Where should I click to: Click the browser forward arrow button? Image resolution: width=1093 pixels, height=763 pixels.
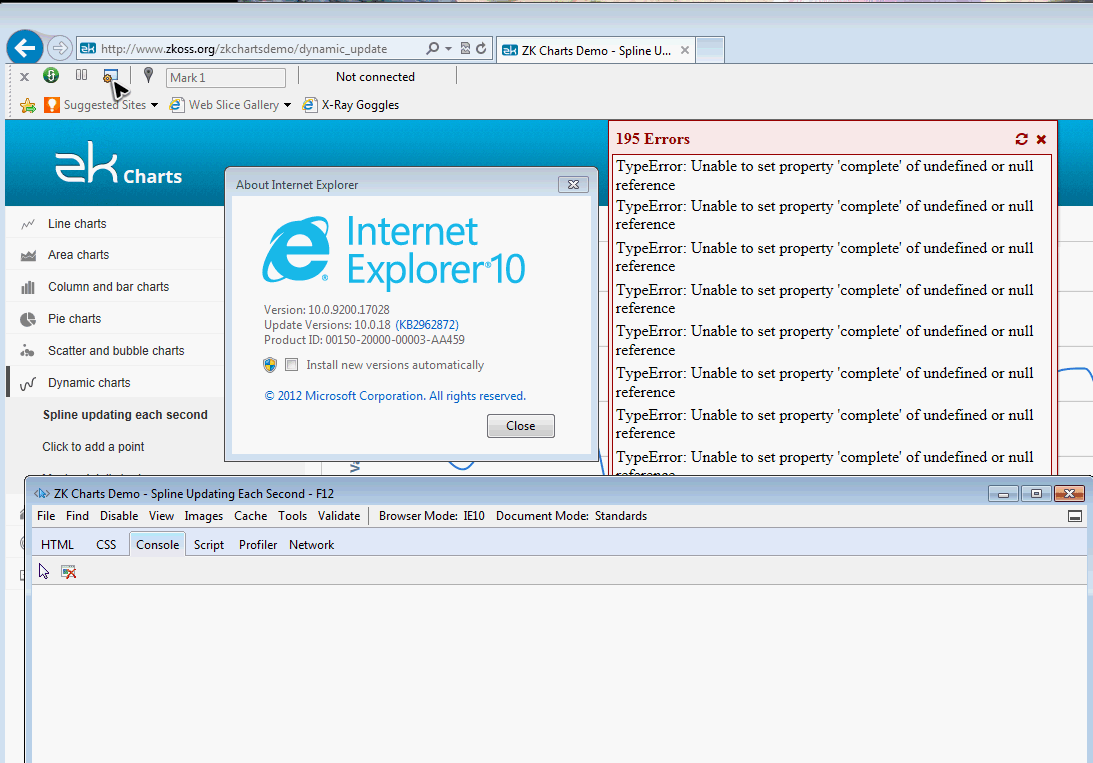click(x=60, y=48)
